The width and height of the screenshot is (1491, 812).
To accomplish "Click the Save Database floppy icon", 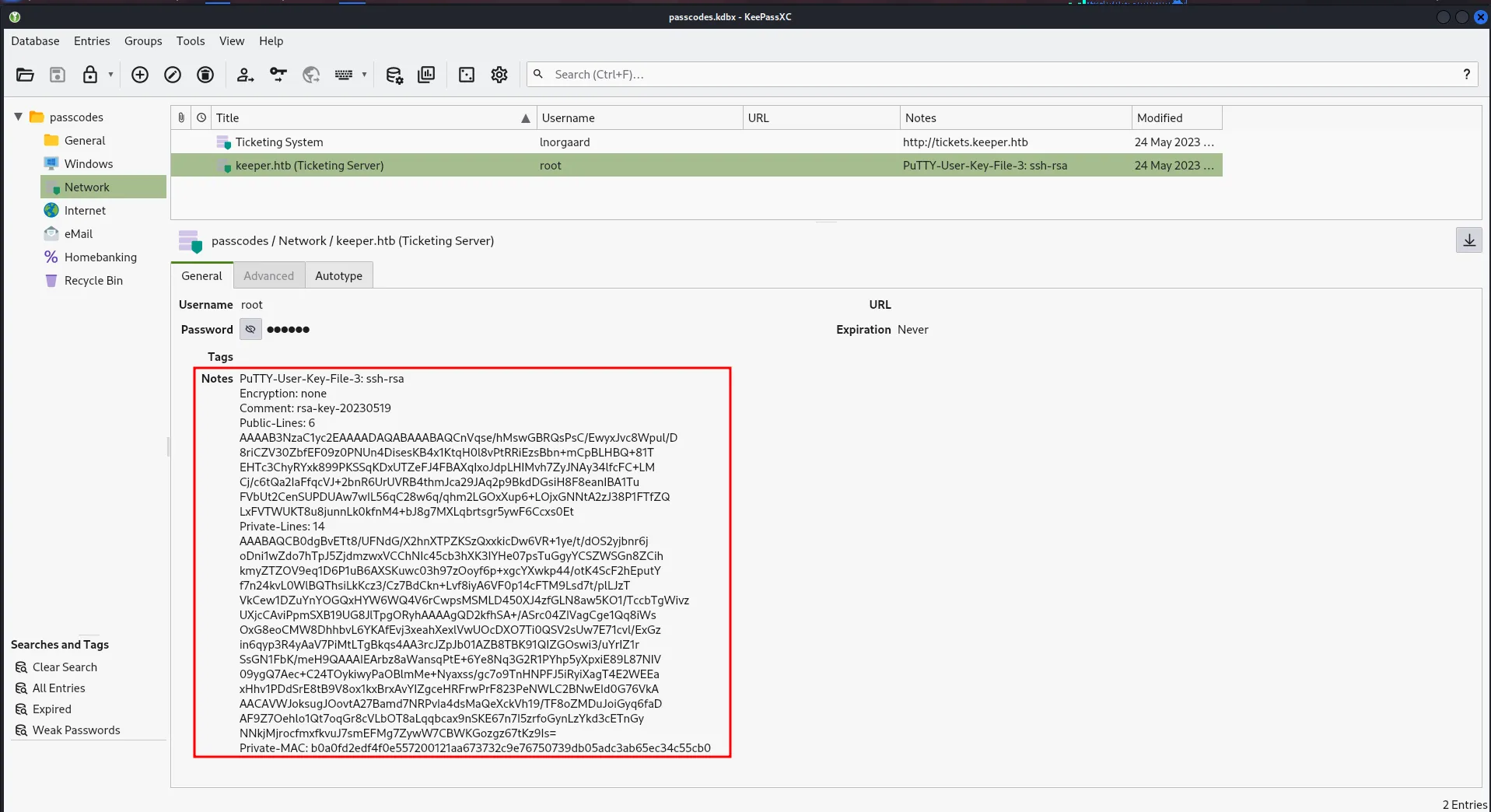I will click(x=58, y=75).
